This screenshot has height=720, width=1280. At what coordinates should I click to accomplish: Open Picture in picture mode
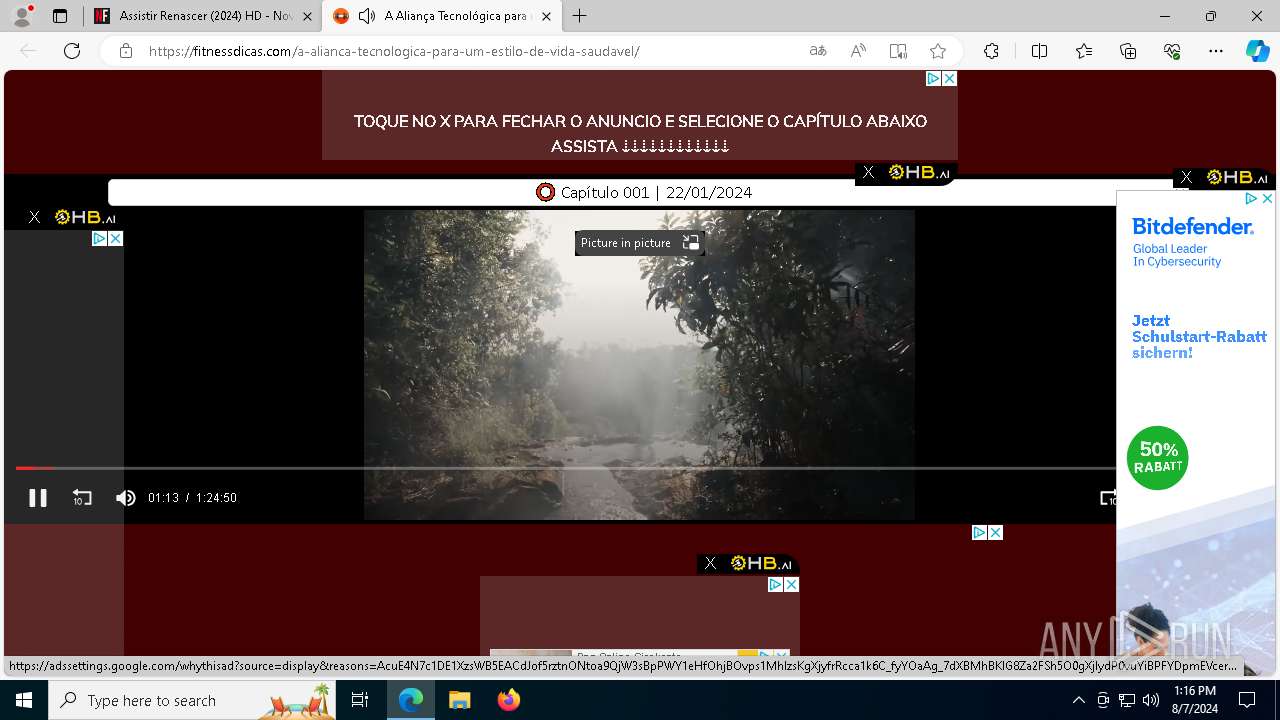[x=639, y=243]
